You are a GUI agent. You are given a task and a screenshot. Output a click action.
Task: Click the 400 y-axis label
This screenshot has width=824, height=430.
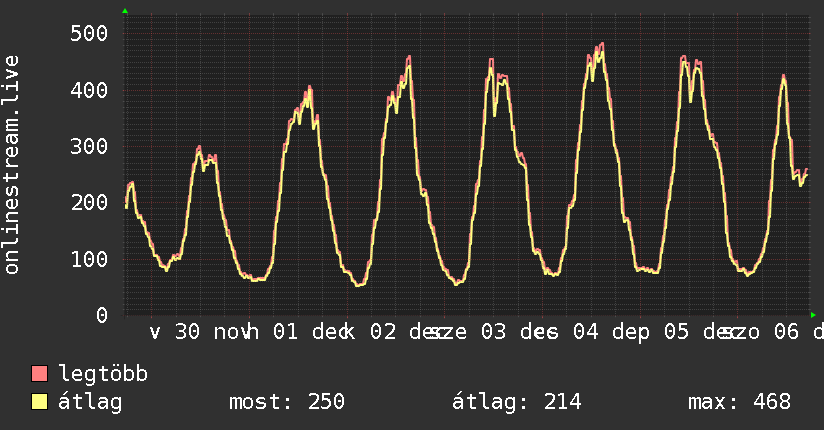[89, 90]
